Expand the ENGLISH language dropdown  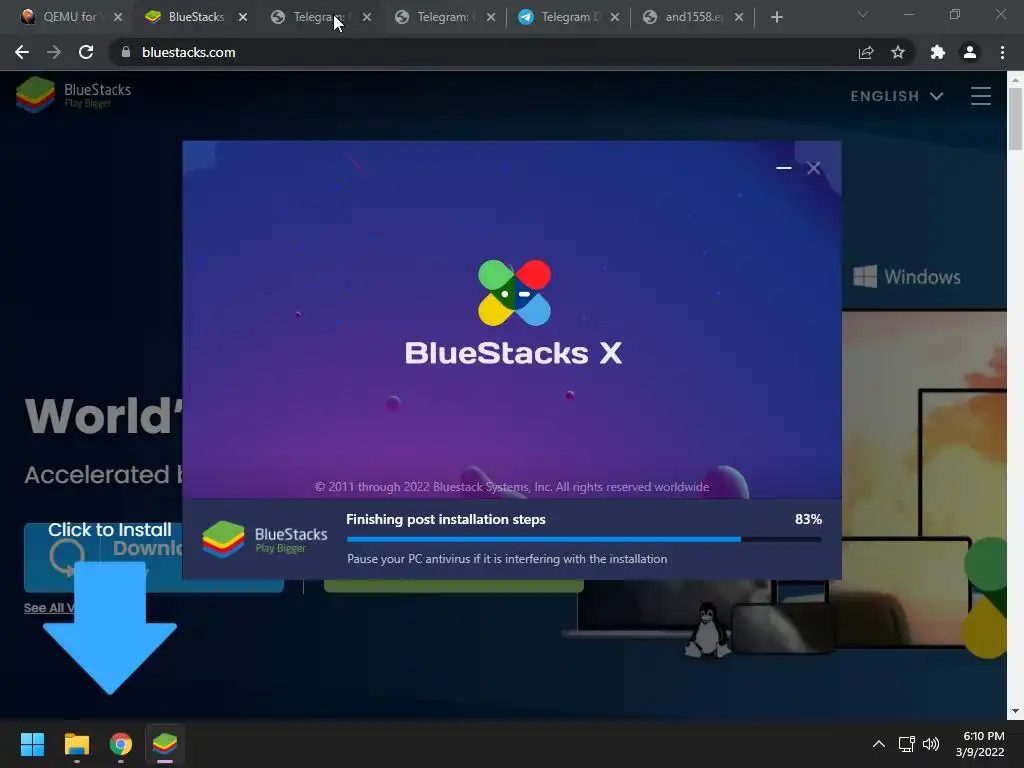pyautogui.click(x=897, y=96)
